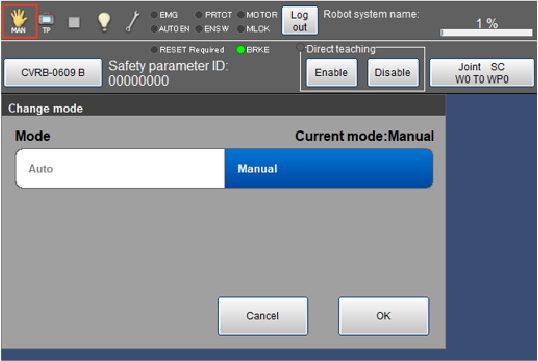This screenshot has width=538, height=361.
Task: Confirm mode change with OK
Action: tap(384, 316)
